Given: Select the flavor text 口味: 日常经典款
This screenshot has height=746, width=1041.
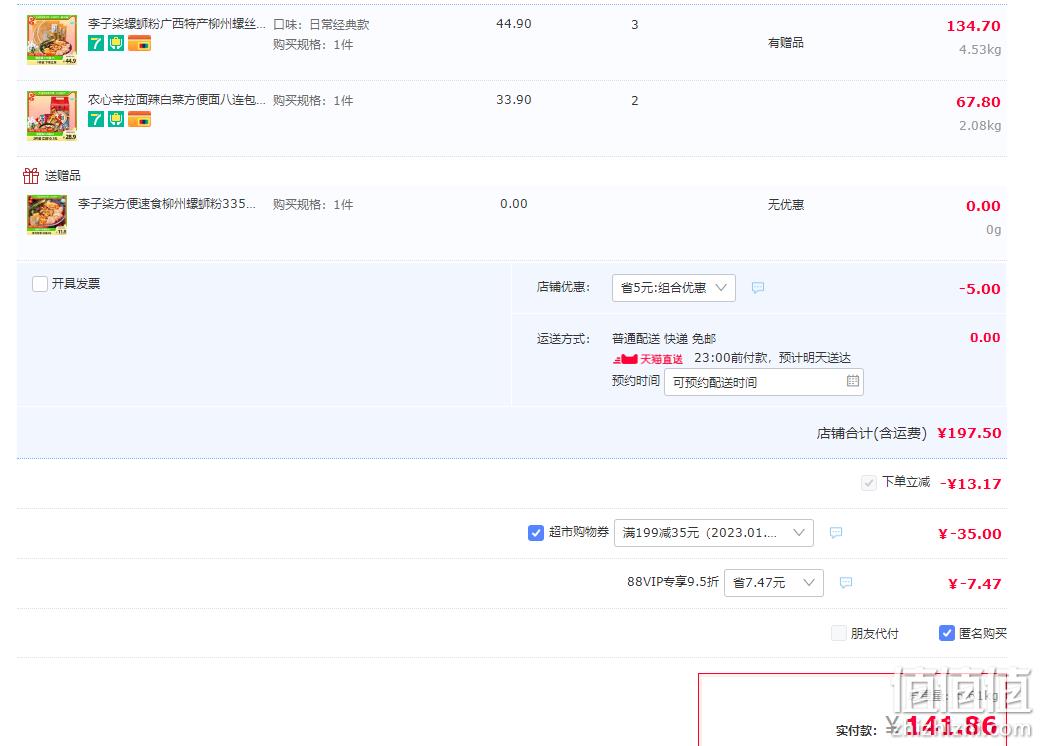Looking at the screenshot, I should click(321, 25).
